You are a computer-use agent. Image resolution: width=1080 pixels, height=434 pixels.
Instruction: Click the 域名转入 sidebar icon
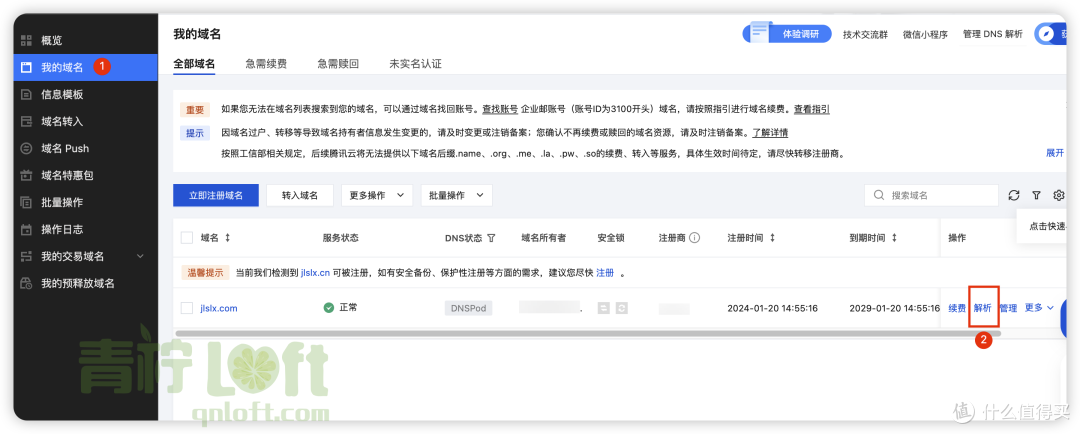point(26,121)
